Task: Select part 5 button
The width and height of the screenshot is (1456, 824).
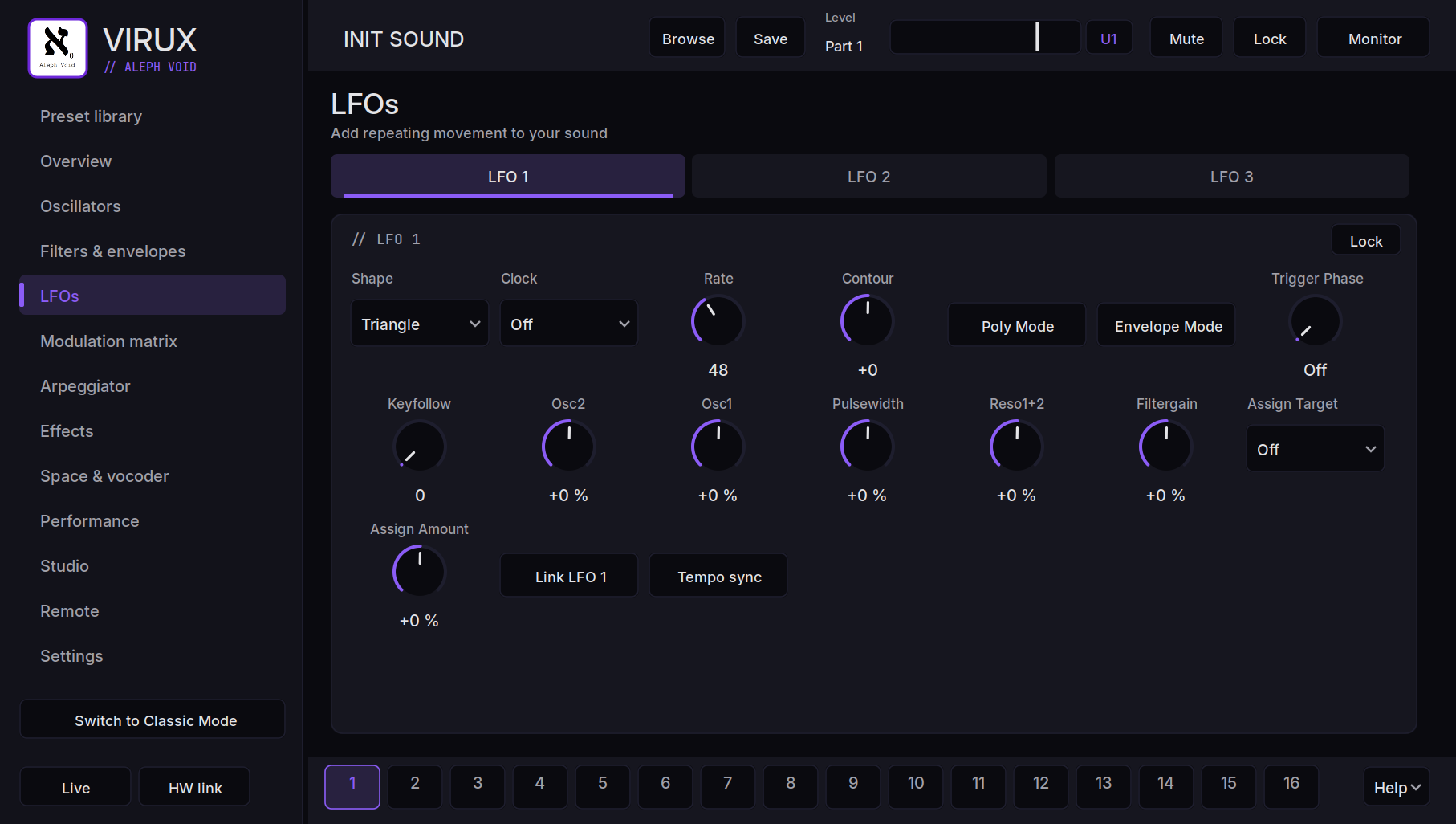Action: (x=603, y=786)
